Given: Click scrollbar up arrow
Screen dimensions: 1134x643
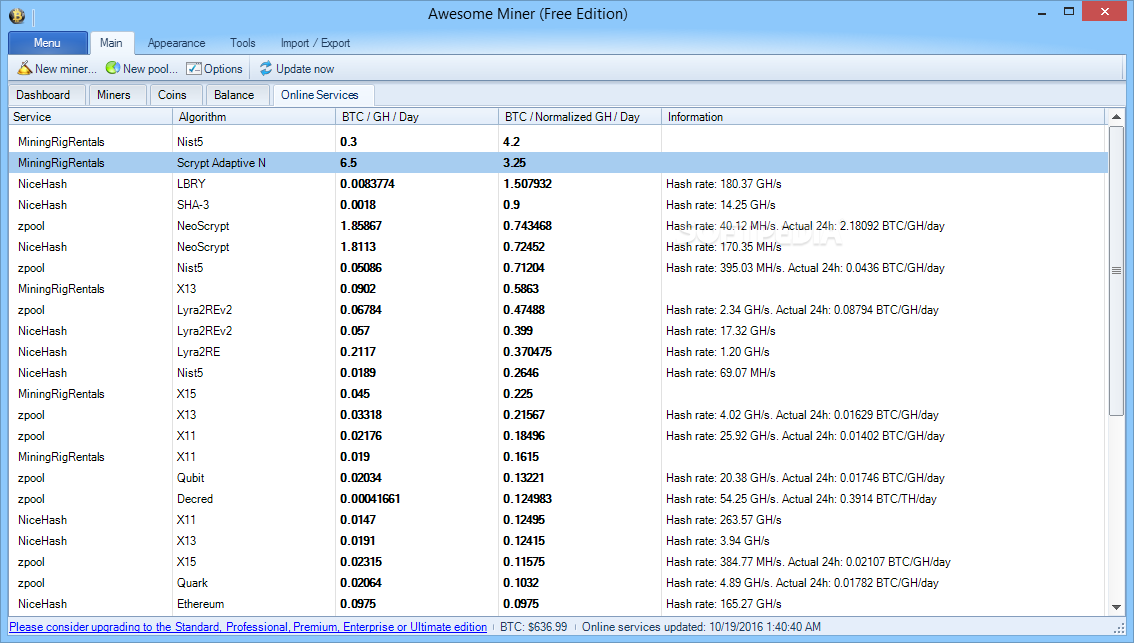Looking at the screenshot, I should pyautogui.click(x=1116, y=116).
